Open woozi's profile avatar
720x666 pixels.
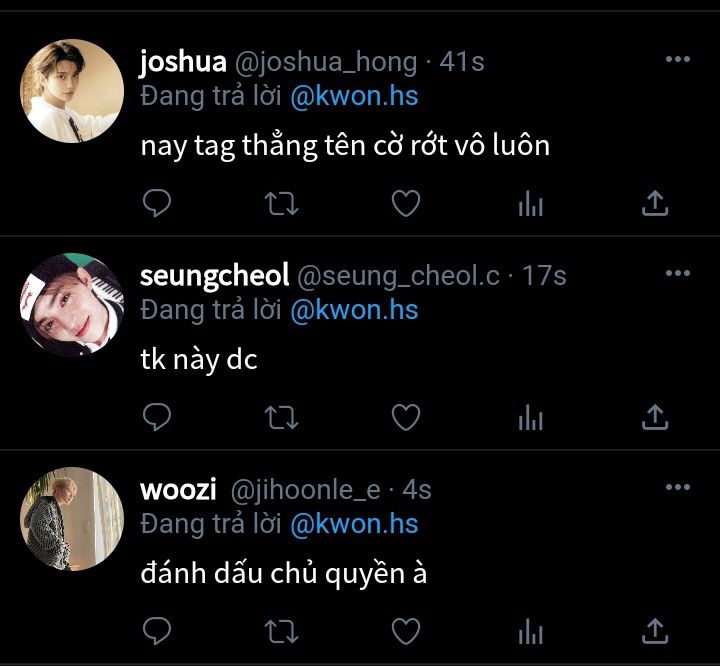[72, 519]
